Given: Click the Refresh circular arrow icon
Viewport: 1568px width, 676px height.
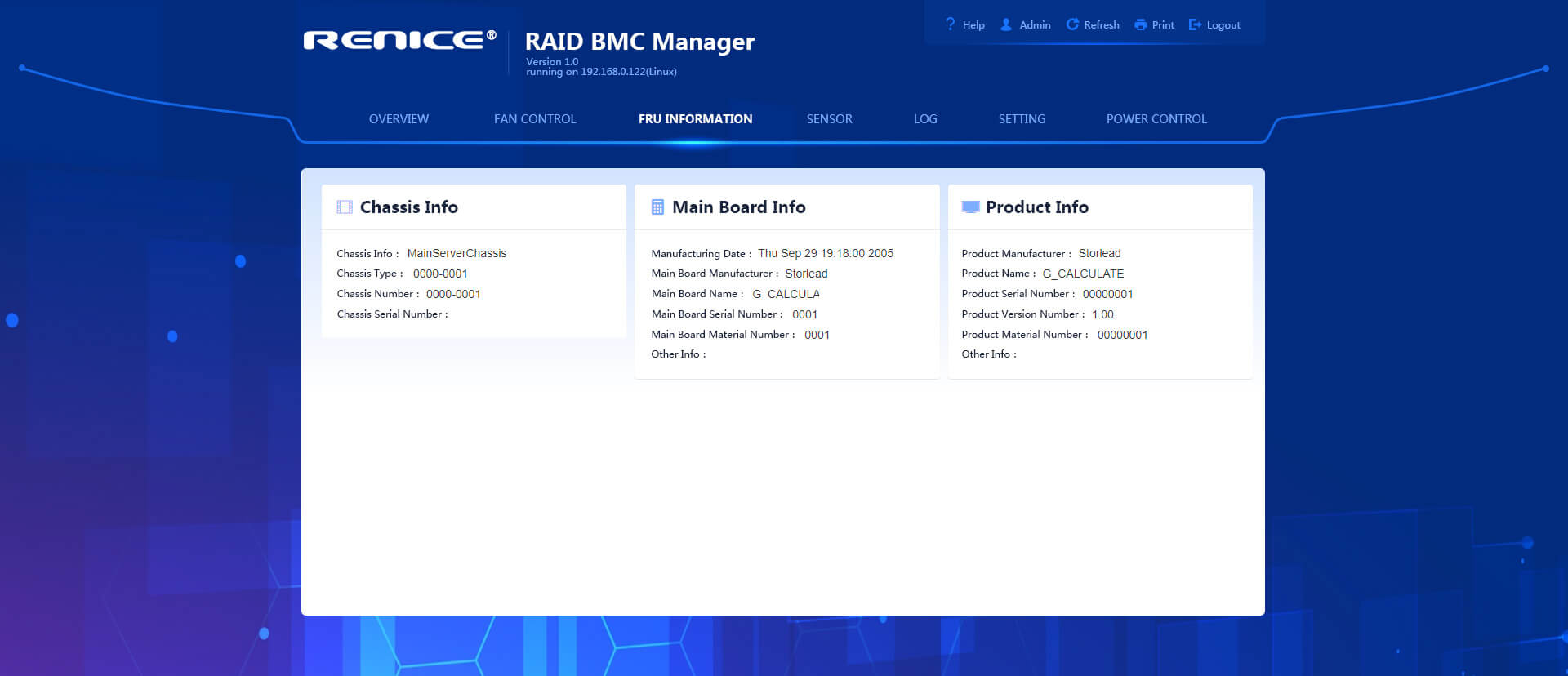Looking at the screenshot, I should pos(1072,24).
